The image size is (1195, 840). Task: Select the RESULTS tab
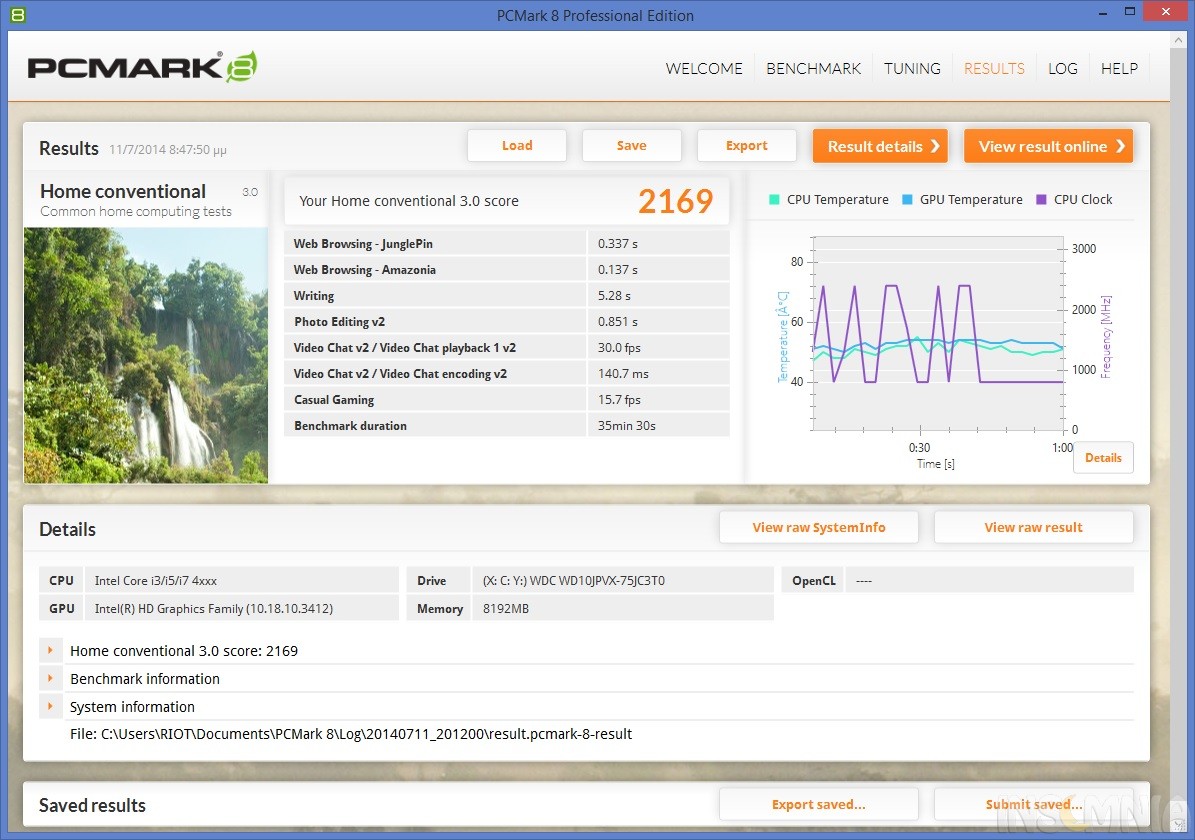pyautogui.click(x=994, y=69)
